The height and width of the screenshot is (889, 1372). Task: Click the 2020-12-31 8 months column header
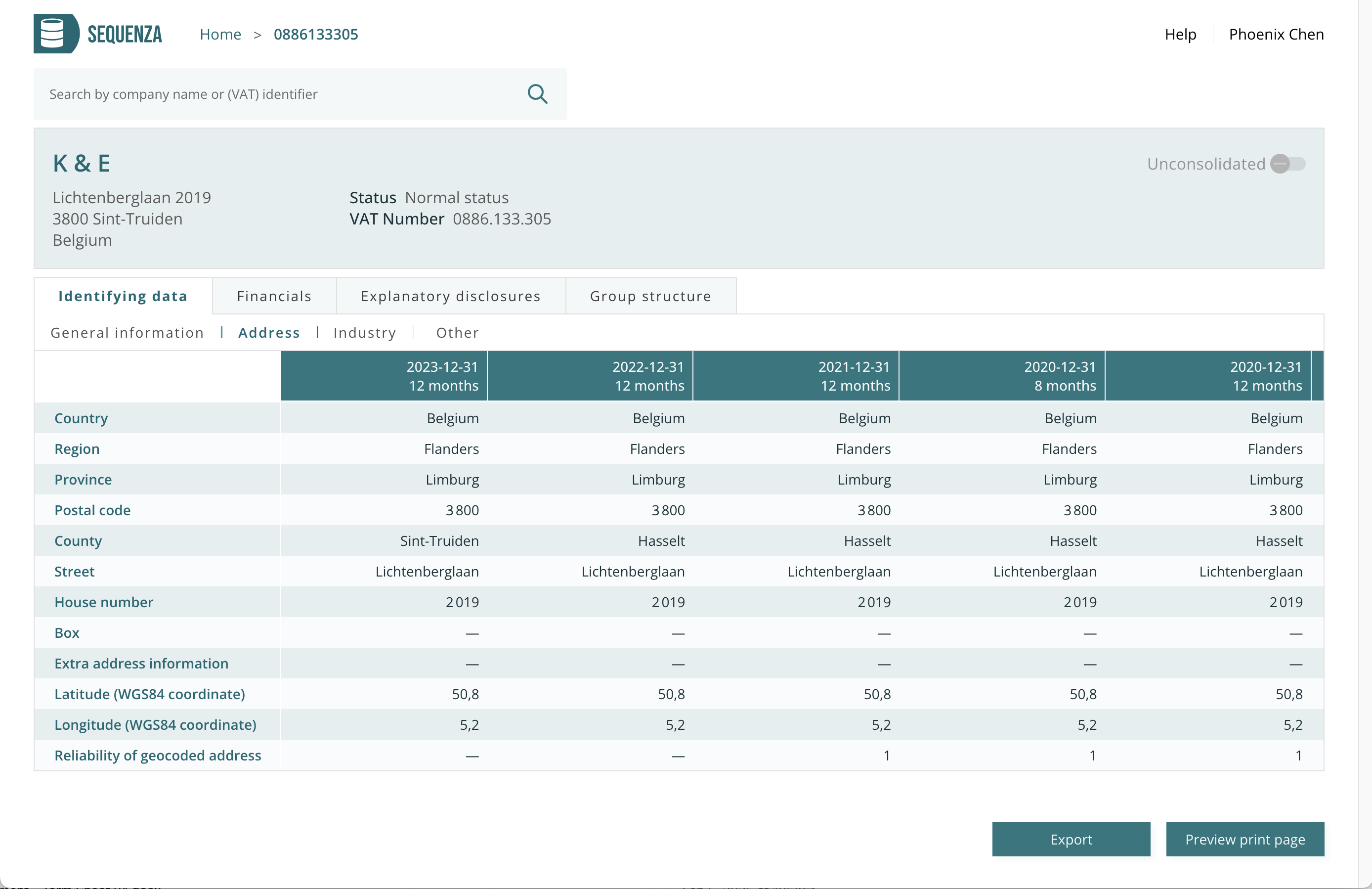click(1001, 376)
